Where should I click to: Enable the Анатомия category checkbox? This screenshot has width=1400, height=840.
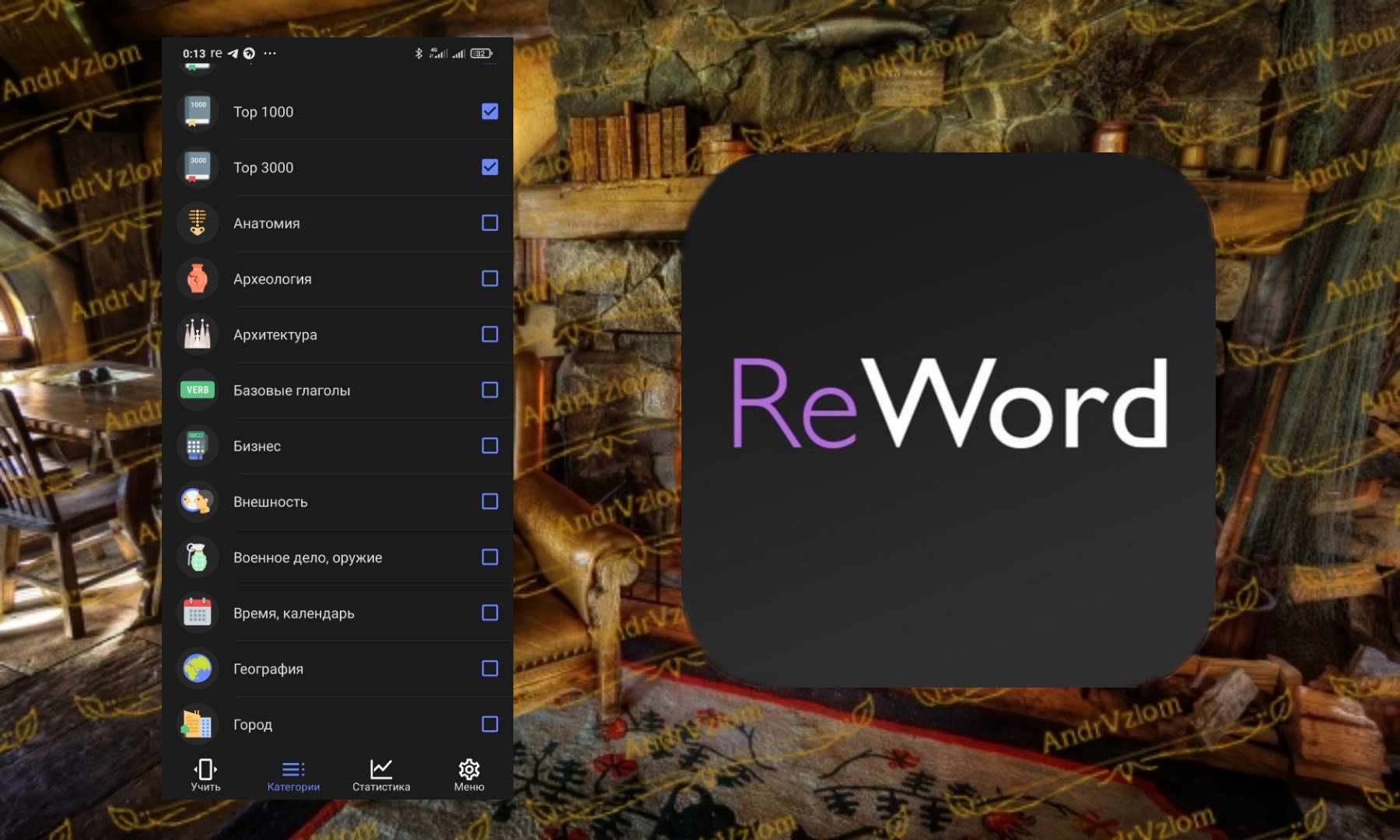(490, 223)
